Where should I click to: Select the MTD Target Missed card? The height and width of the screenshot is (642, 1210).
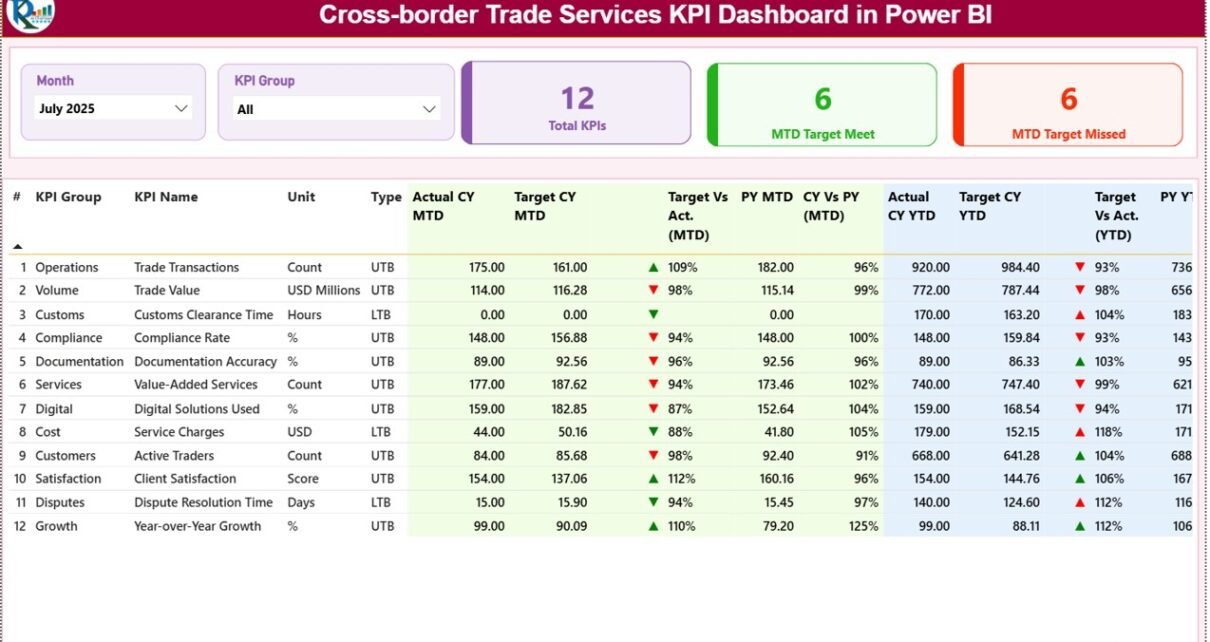(x=1068, y=104)
